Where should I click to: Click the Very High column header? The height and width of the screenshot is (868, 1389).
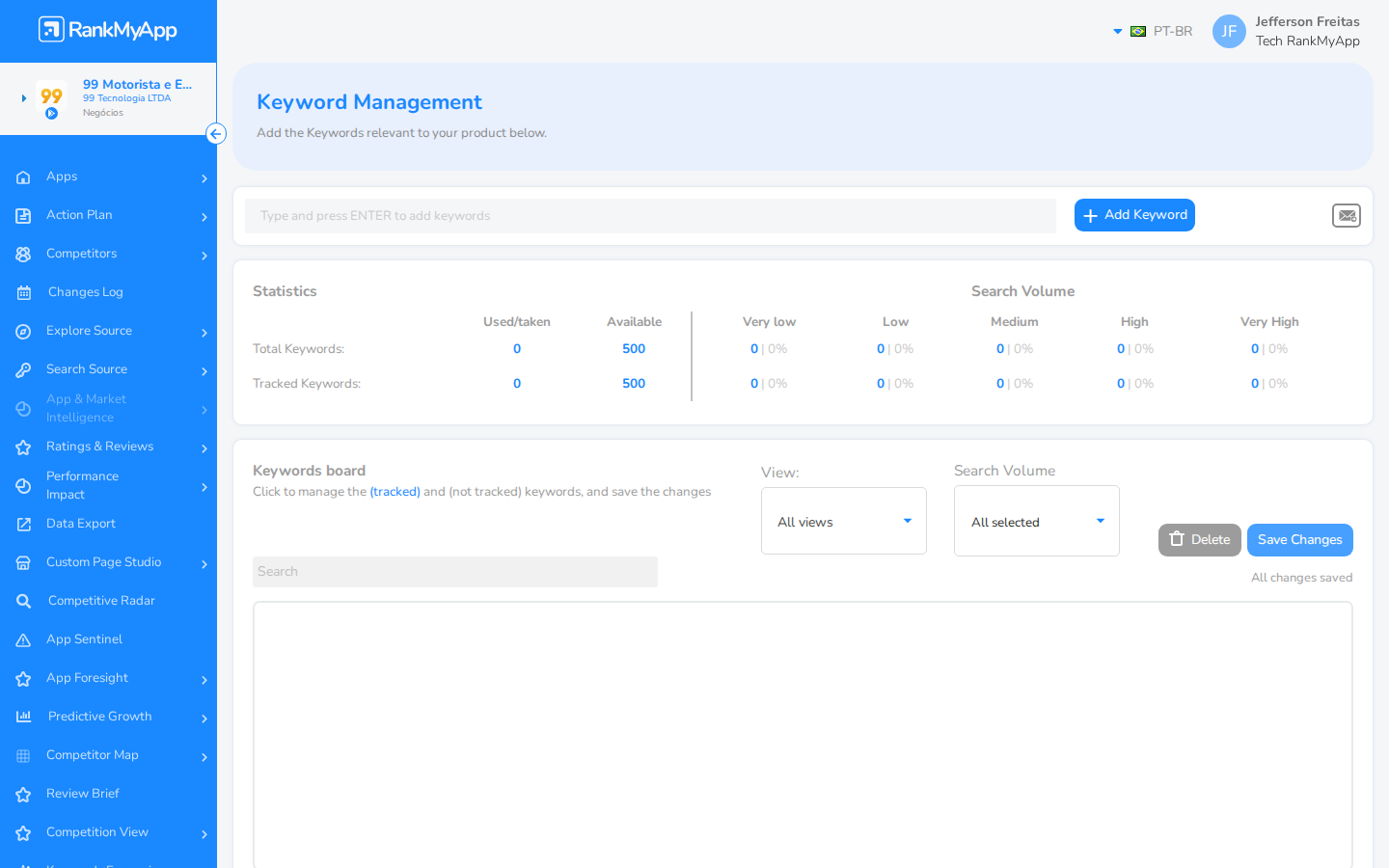tap(1269, 322)
